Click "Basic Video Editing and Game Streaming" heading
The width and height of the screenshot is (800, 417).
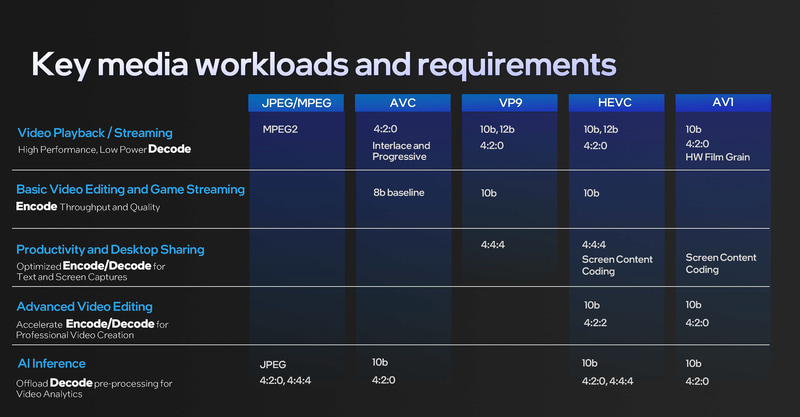tap(131, 189)
